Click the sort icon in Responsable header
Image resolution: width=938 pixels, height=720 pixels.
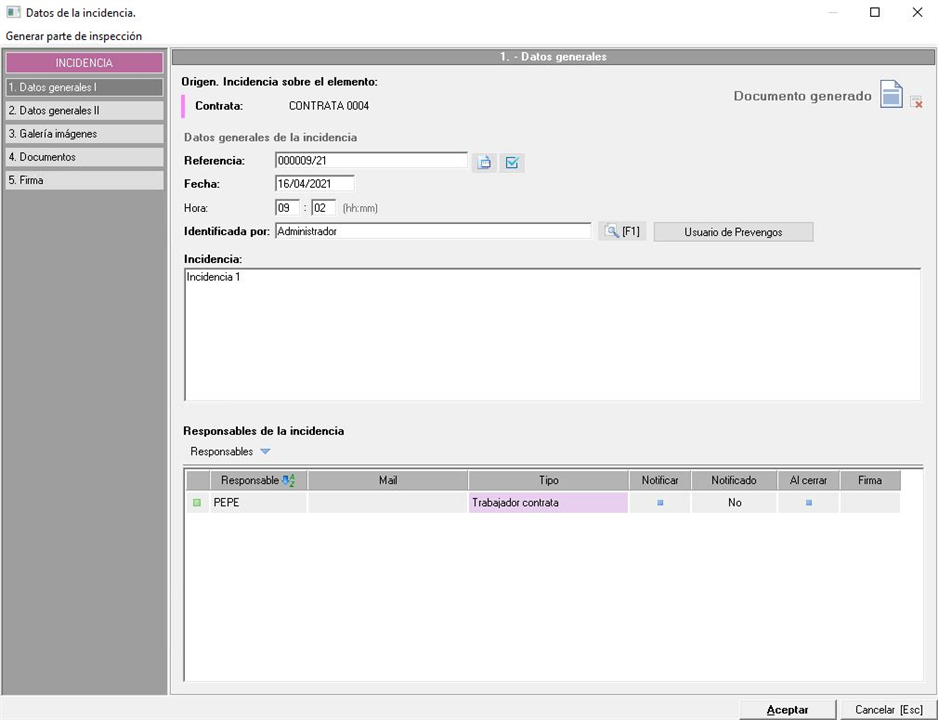tap(289, 481)
